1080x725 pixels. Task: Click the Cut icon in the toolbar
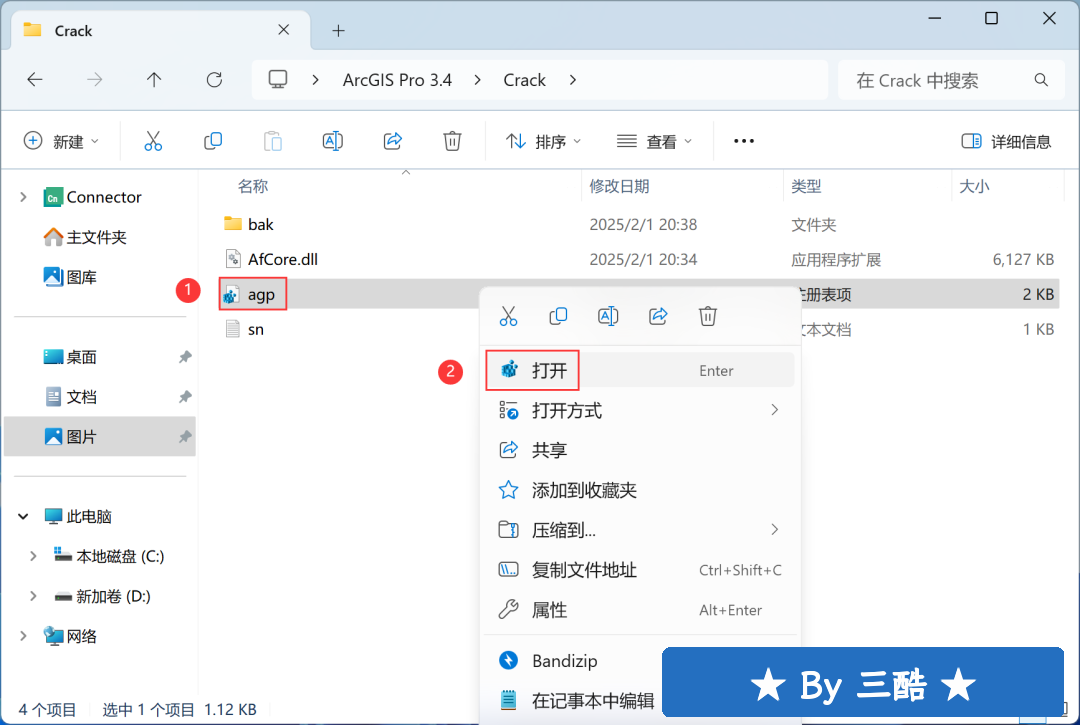click(x=153, y=141)
